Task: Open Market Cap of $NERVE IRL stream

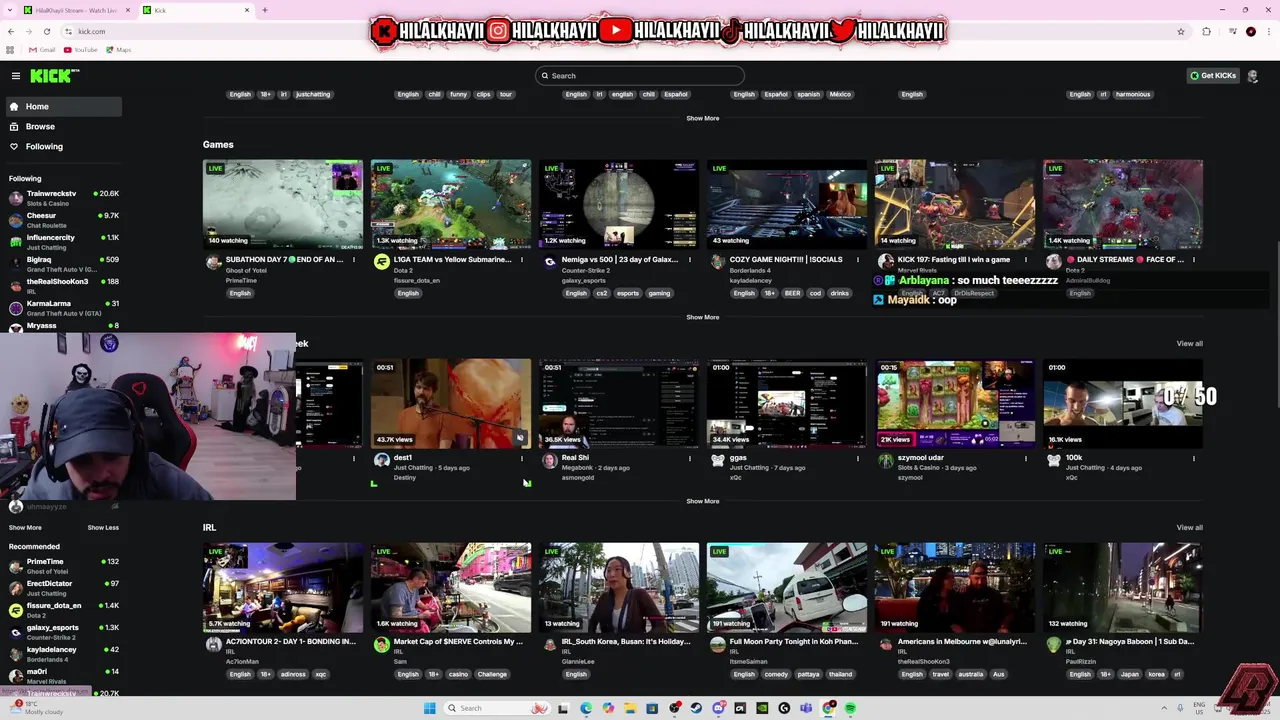Action: [451, 588]
